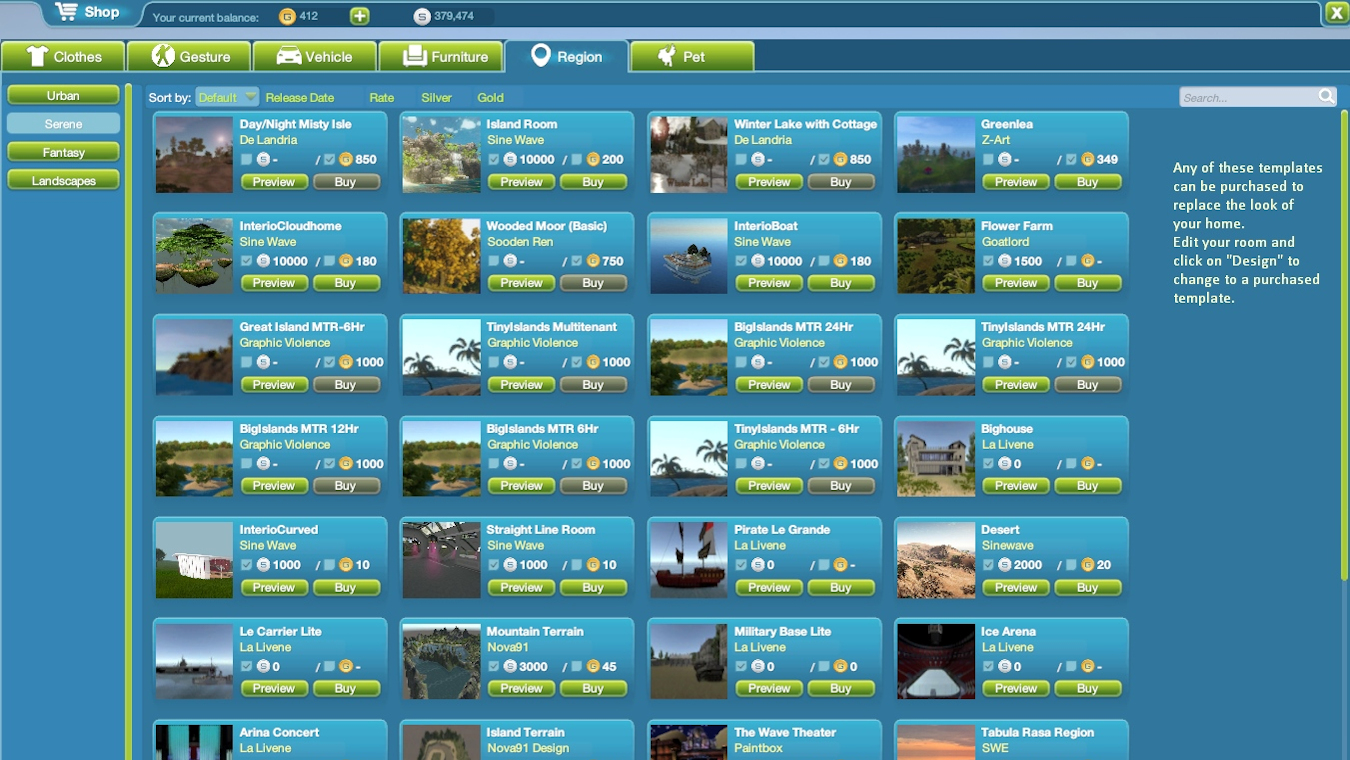Tick the silver checkbox on Island Room
1350x760 pixels.
(x=493, y=159)
